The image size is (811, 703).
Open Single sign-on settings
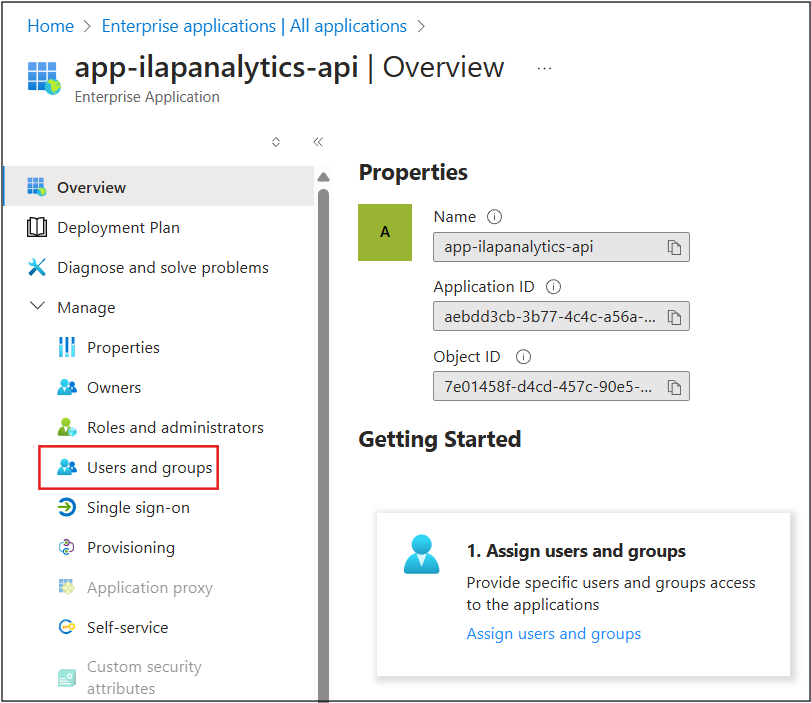click(138, 507)
